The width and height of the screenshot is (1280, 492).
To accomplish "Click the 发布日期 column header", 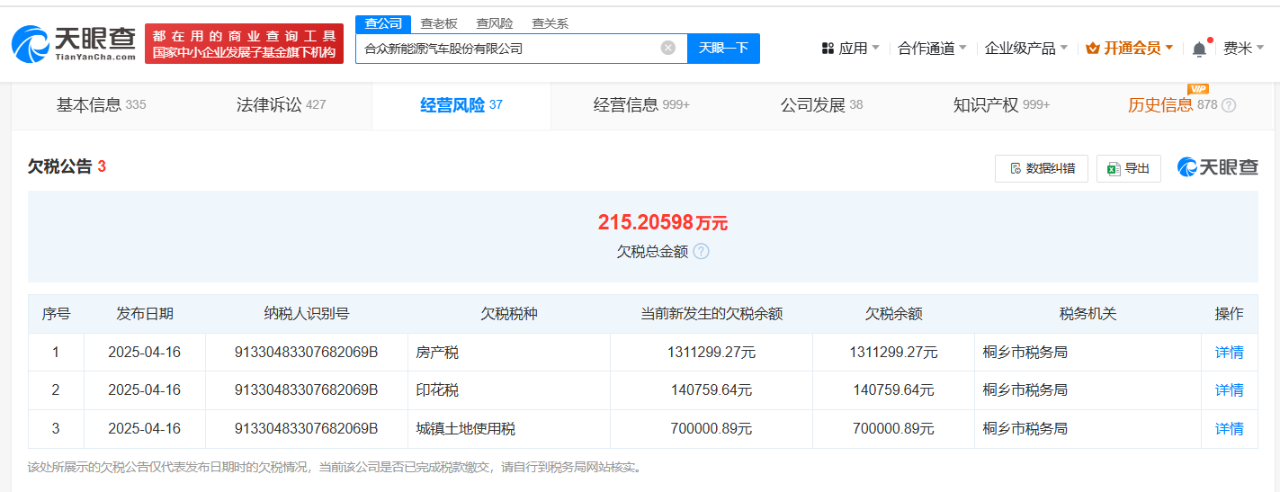I will [144, 314].
